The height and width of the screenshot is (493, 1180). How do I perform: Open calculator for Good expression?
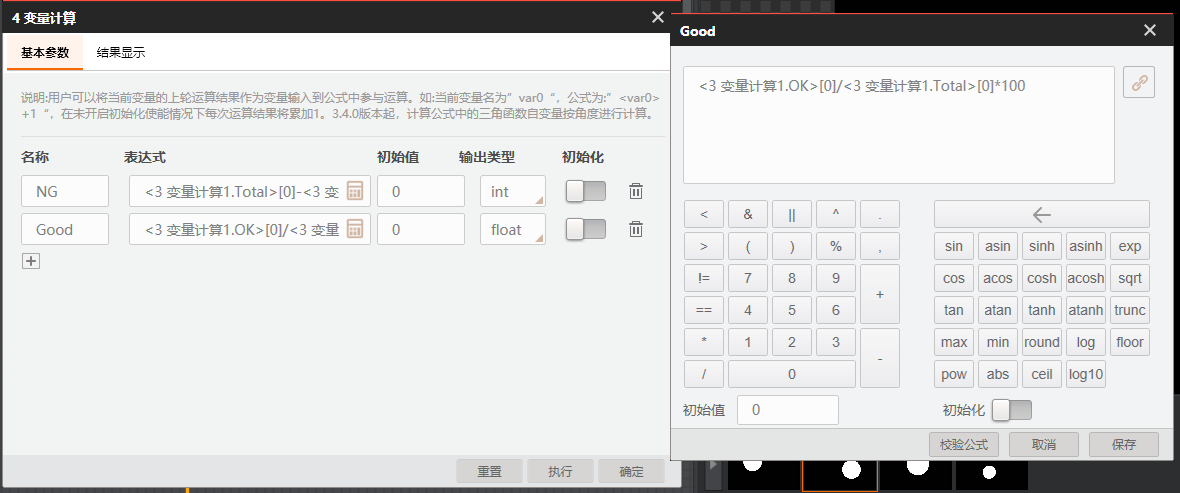point(355,229)
